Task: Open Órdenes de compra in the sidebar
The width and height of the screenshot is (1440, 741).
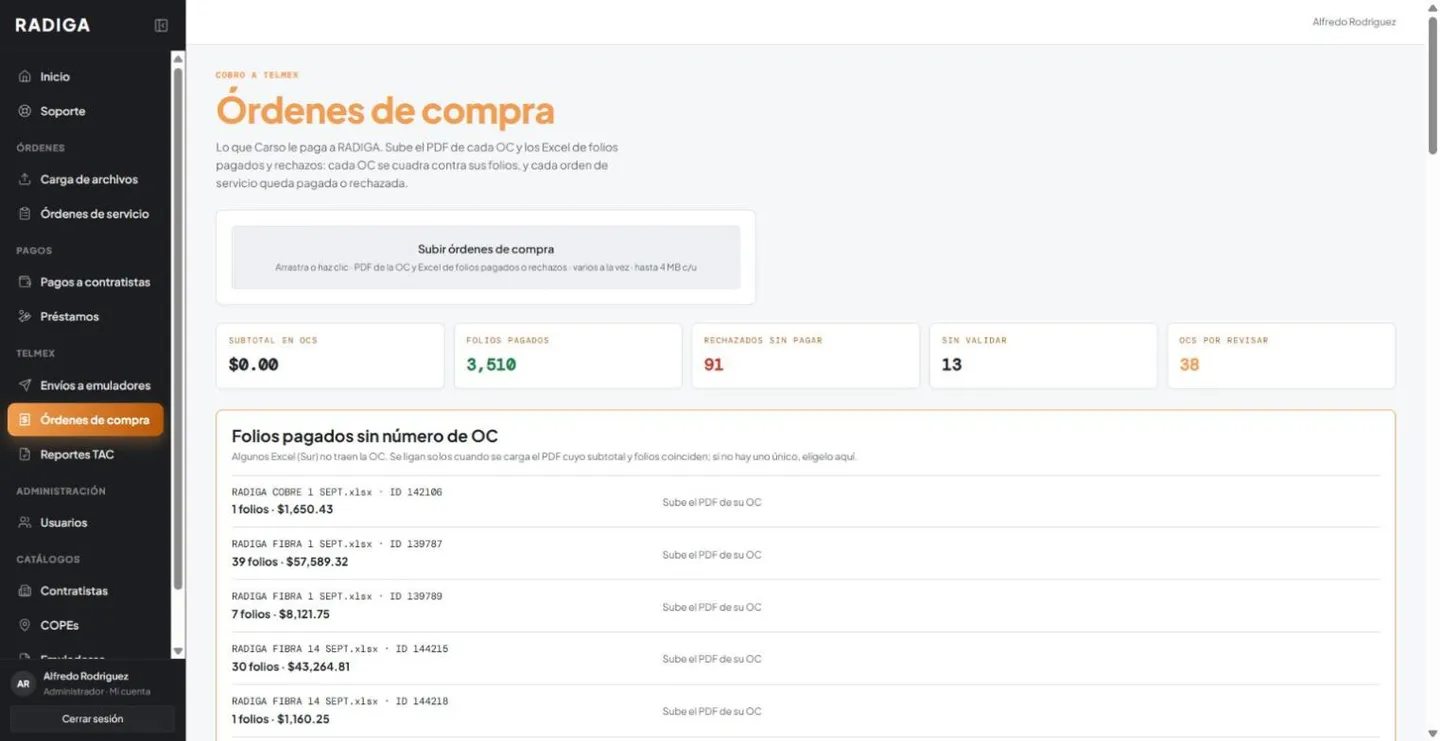Action: [x=85, y=420]
